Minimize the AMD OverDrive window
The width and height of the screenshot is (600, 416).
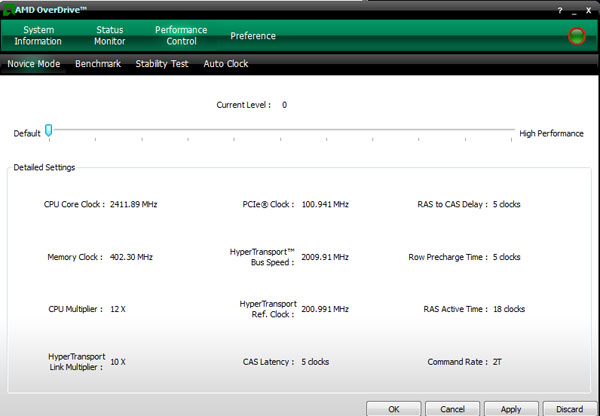tap(574, 11)
